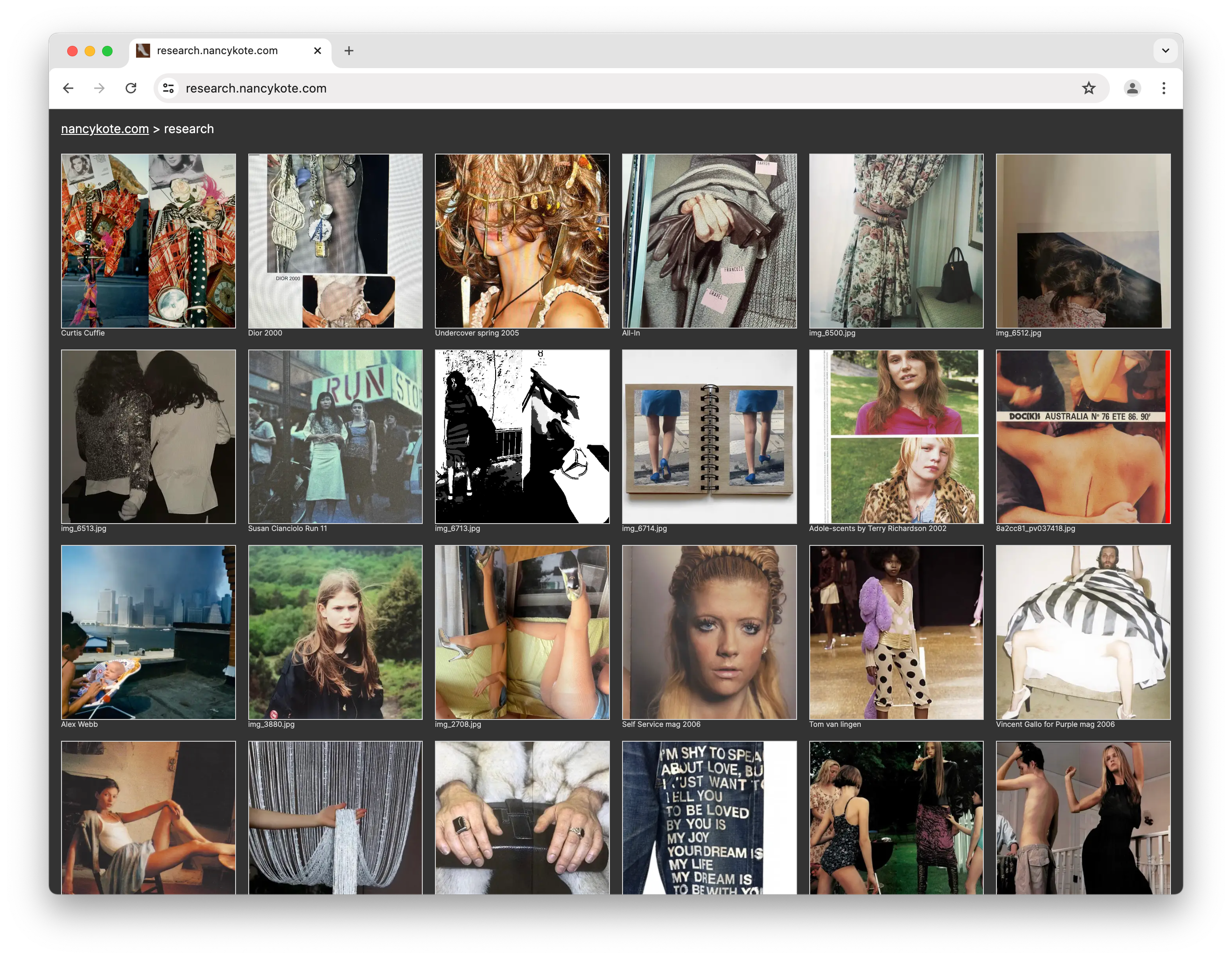
Task: Follow the nancykote.com breadcrumb link
Action: coord(105,129)
